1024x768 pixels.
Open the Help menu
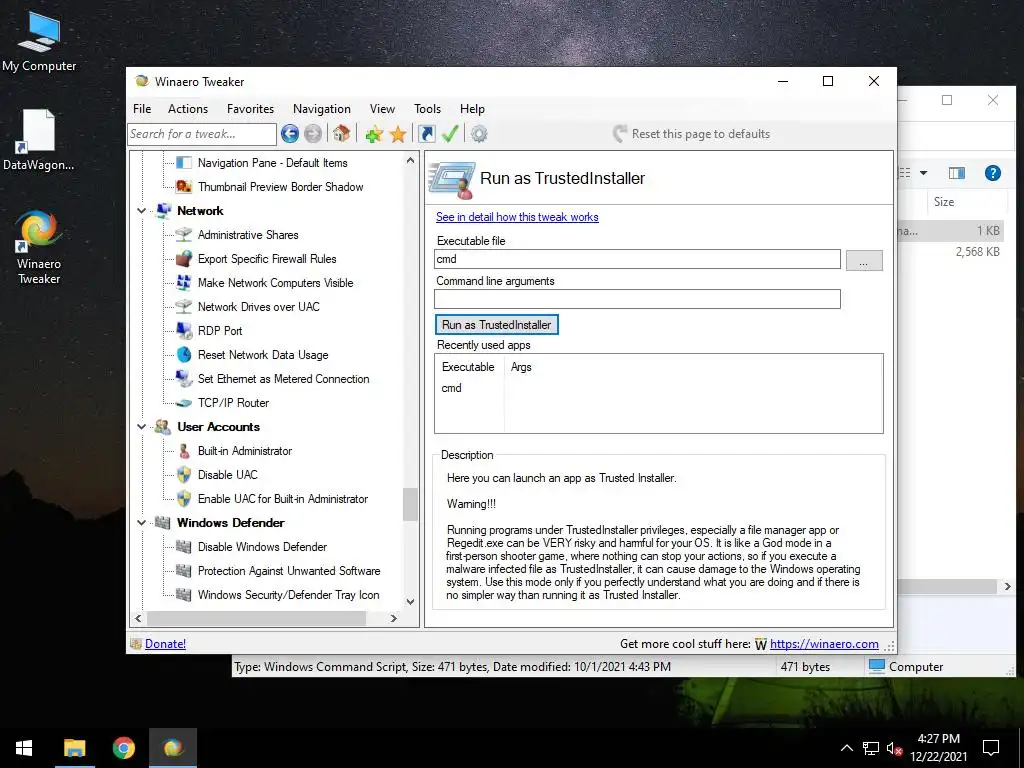472,109
